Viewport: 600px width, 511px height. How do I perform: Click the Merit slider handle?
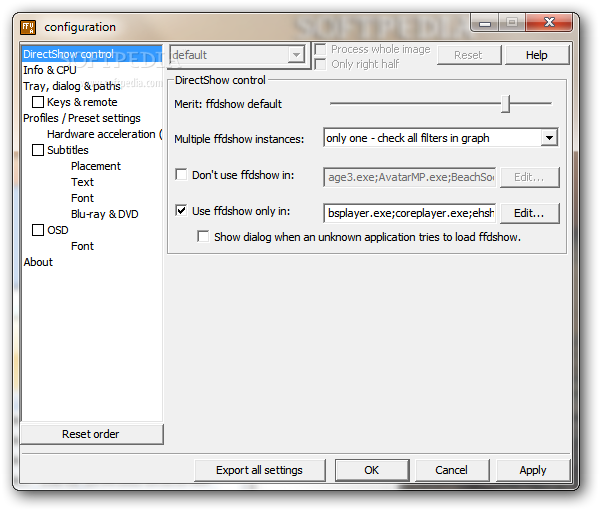[x=505, y=104]
